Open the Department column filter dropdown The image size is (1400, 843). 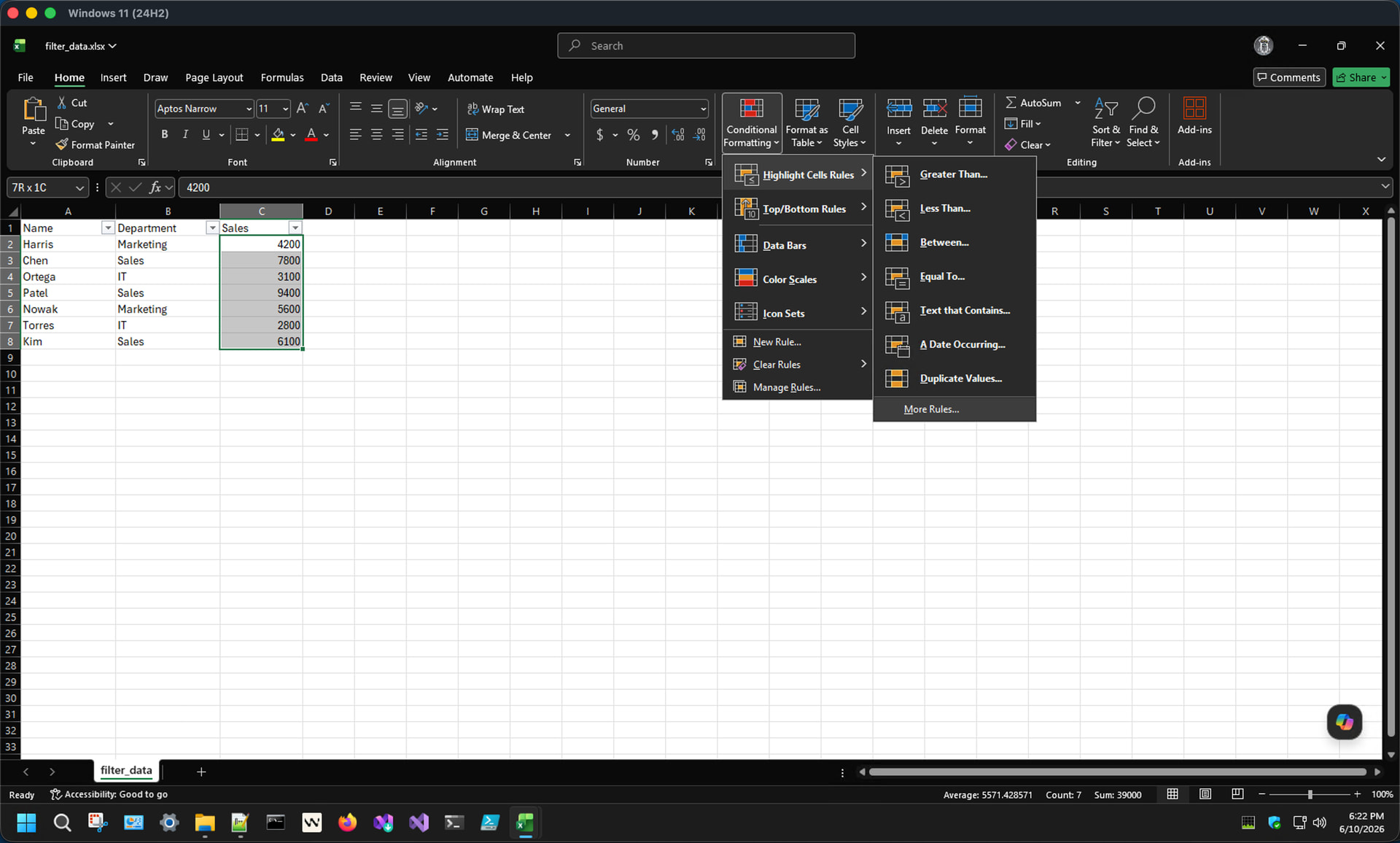click(212, 228)
